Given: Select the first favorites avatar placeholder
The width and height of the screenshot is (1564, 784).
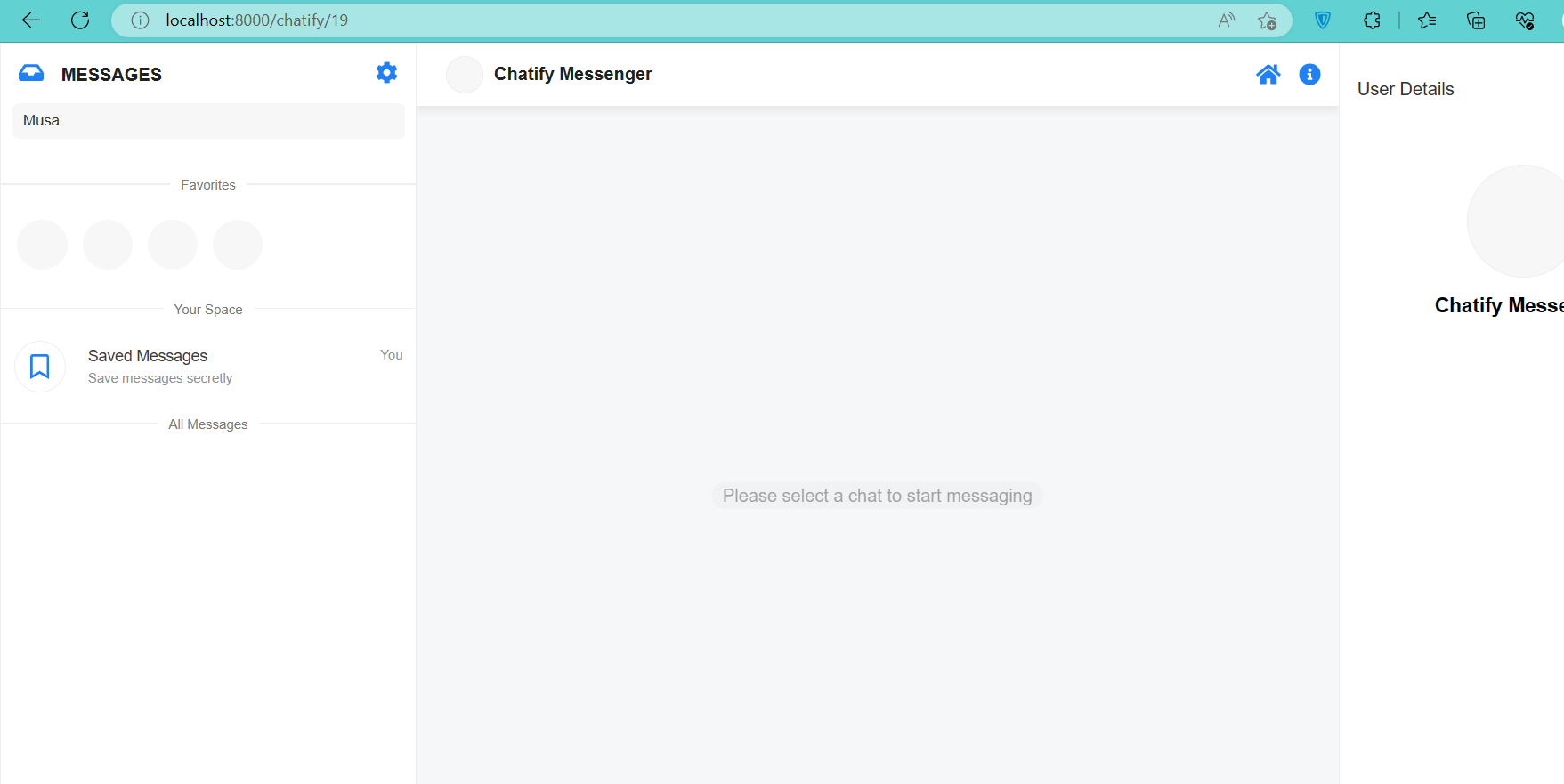Looking at the screenshot, I should coord(42,245).
